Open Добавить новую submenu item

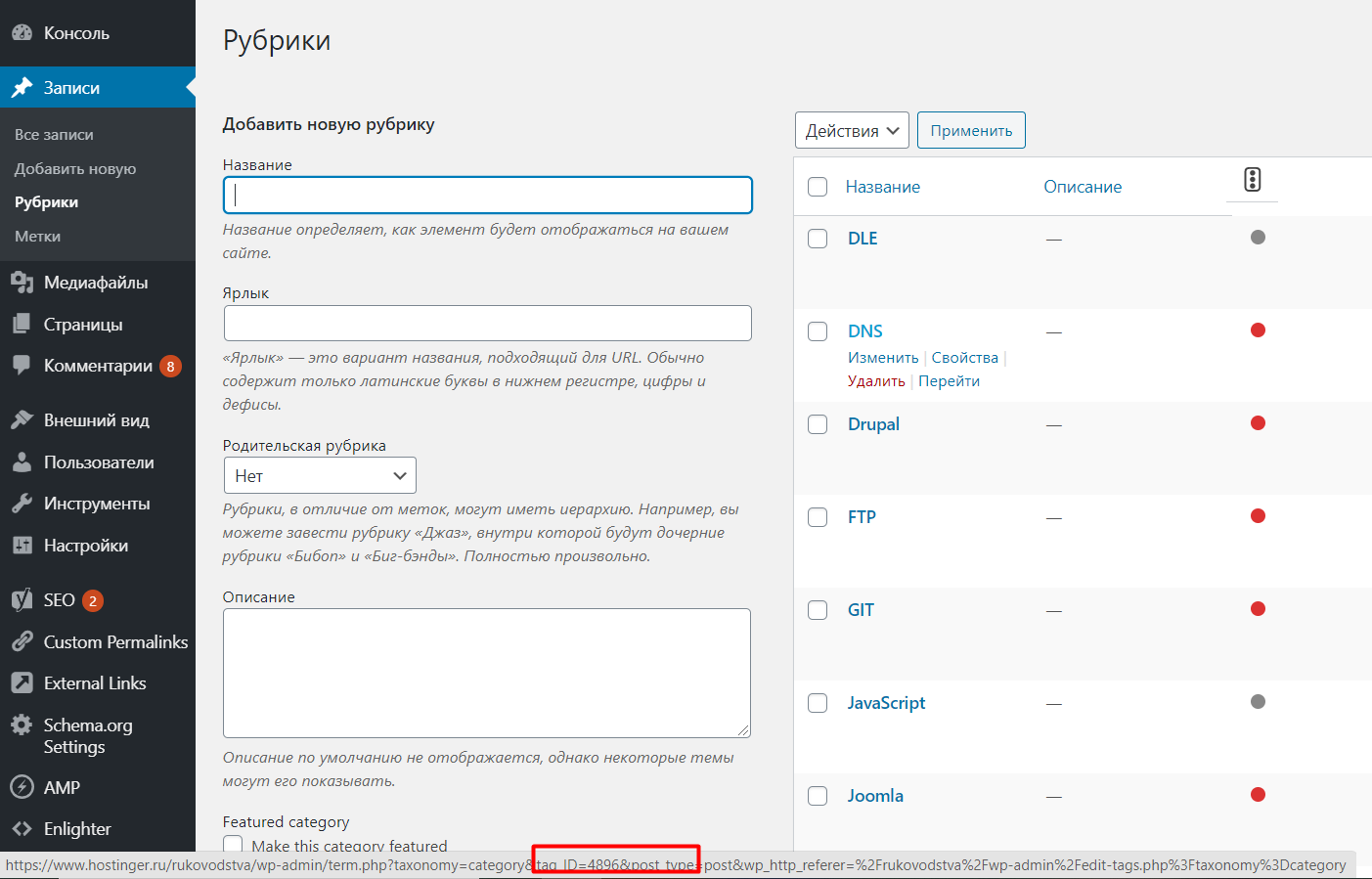coord(75,169)
